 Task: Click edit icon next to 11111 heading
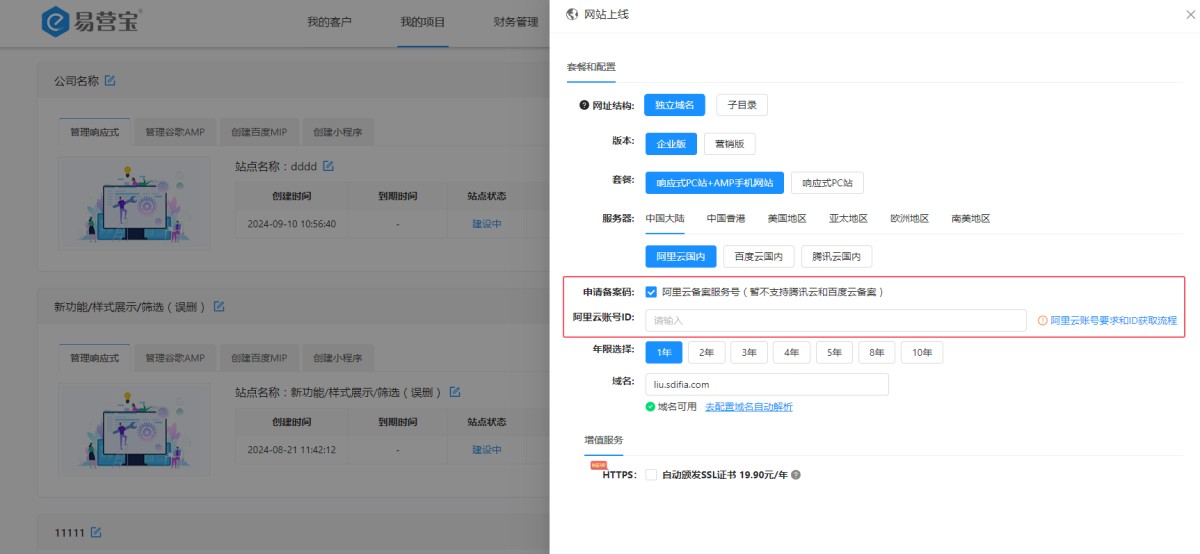click(x=96, y=532)
